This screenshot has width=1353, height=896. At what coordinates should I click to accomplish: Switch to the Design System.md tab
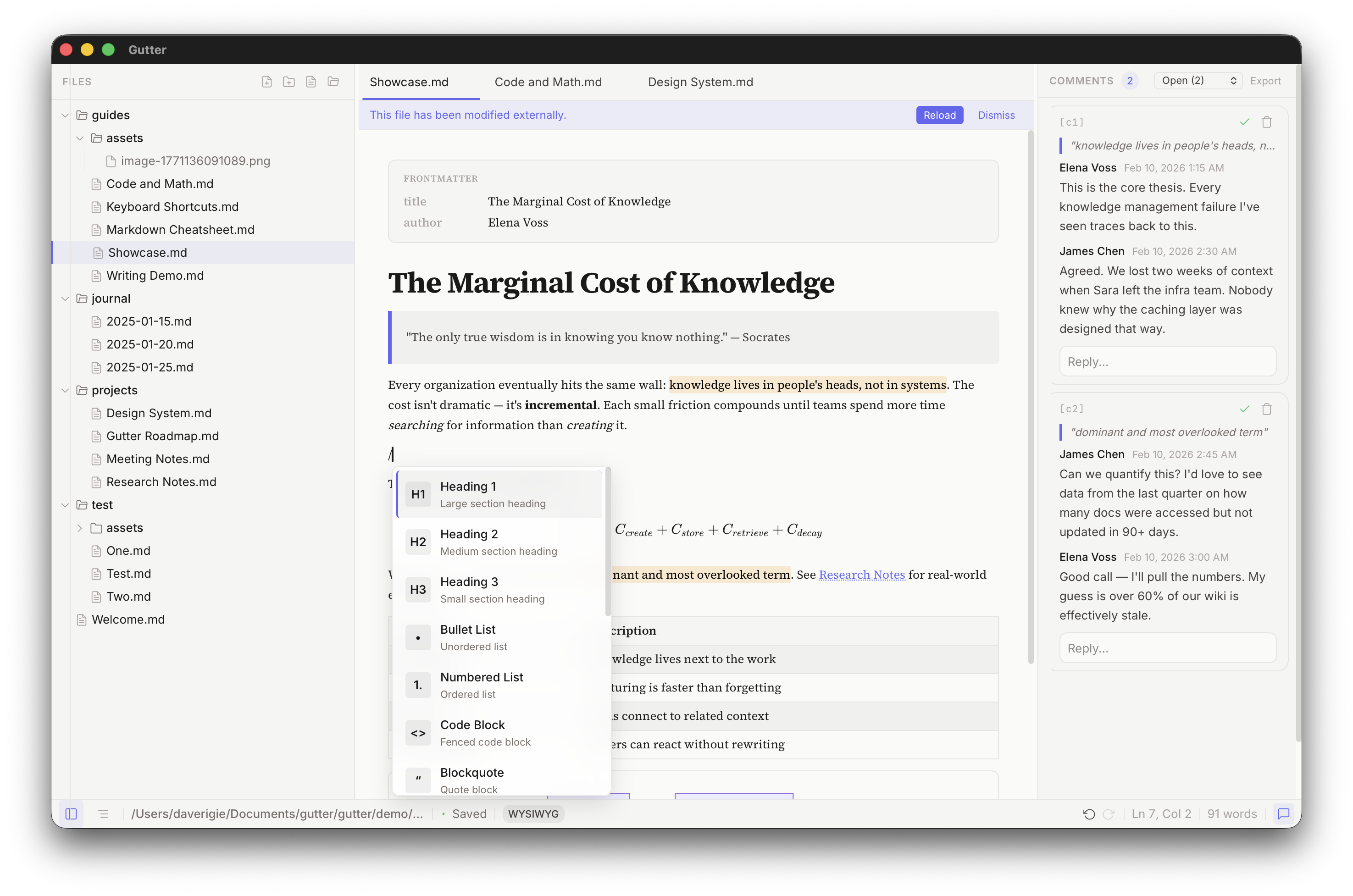click(700, 82)
